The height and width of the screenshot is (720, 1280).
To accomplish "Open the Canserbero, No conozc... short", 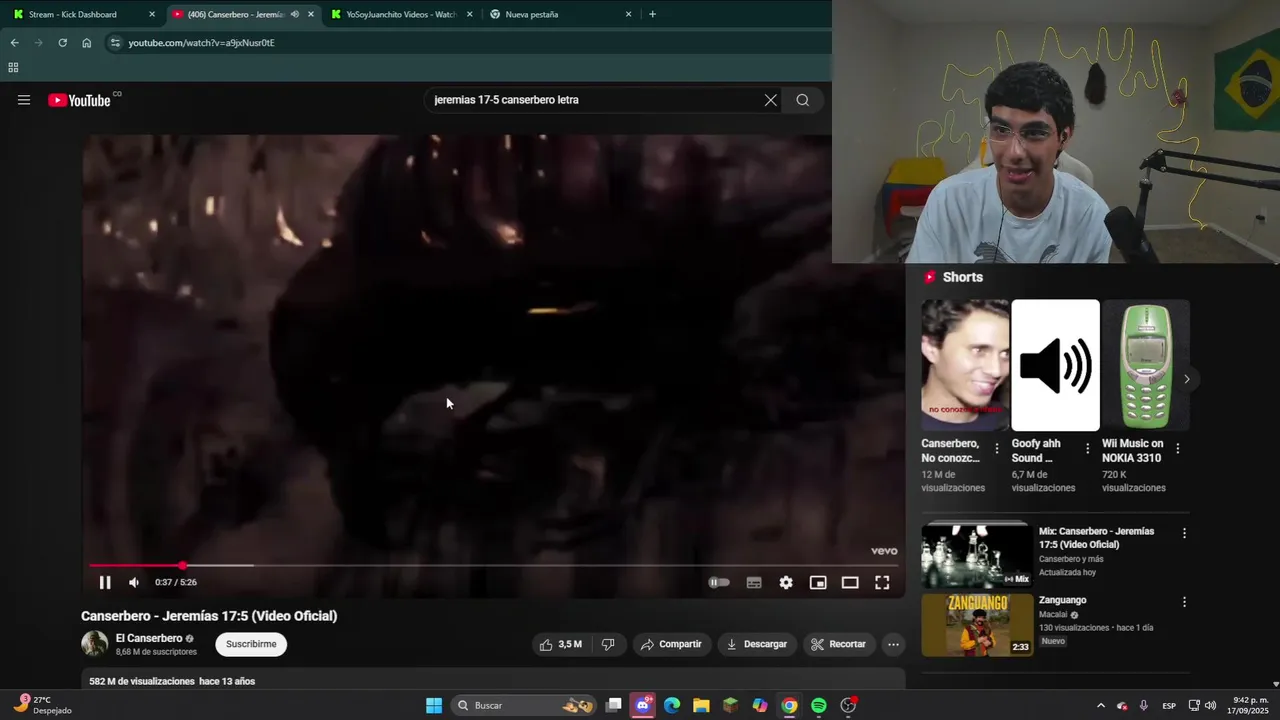I will (x=965, y=365).
